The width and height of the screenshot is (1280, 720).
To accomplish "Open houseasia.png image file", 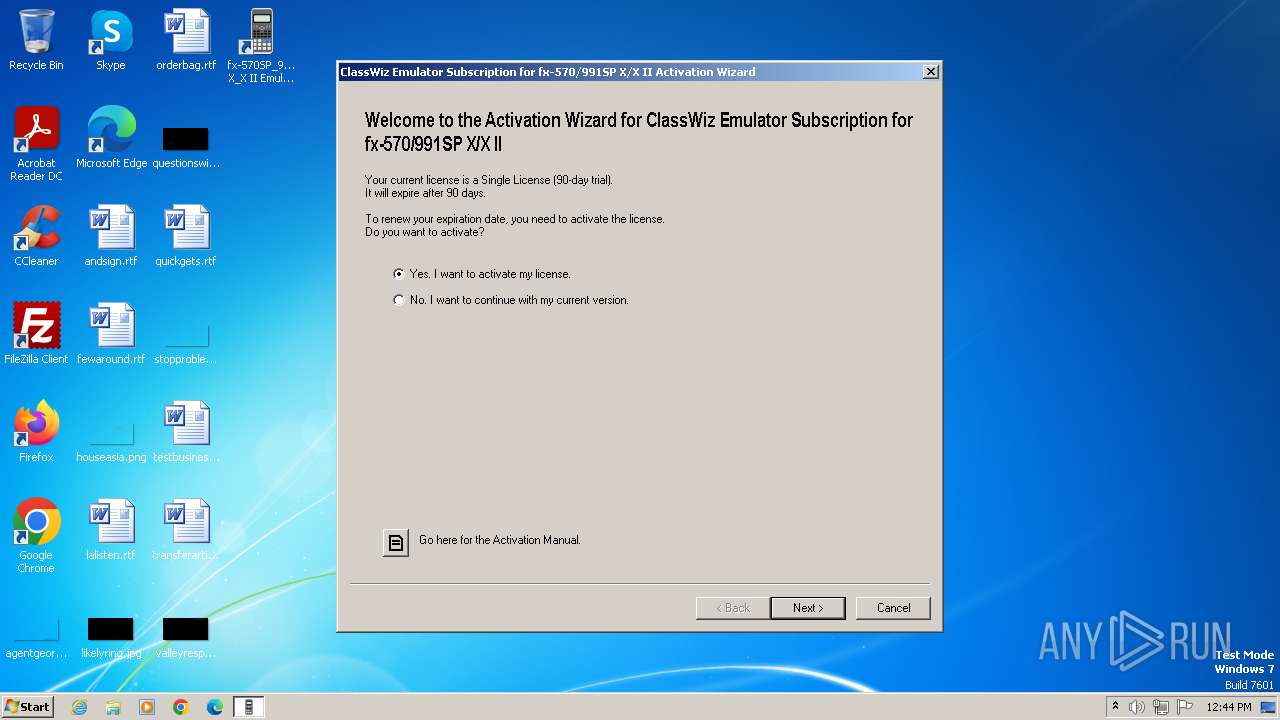I will 111,440.
